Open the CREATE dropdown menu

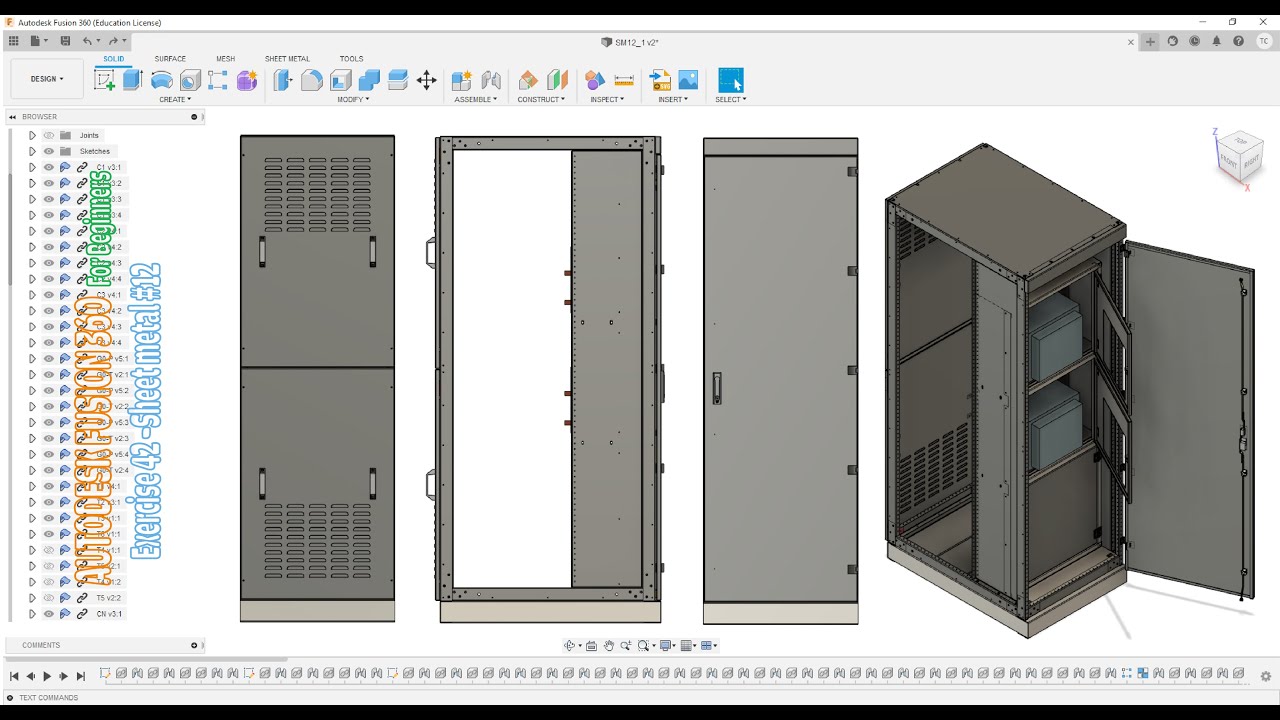tap(175, 99)
